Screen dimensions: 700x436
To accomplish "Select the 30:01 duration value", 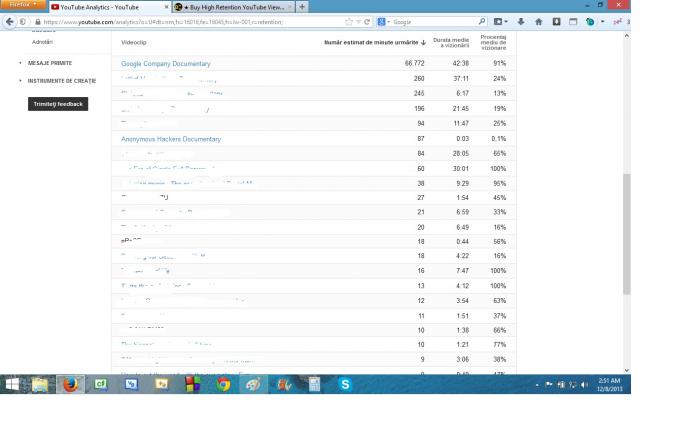I will click(461, 169).
